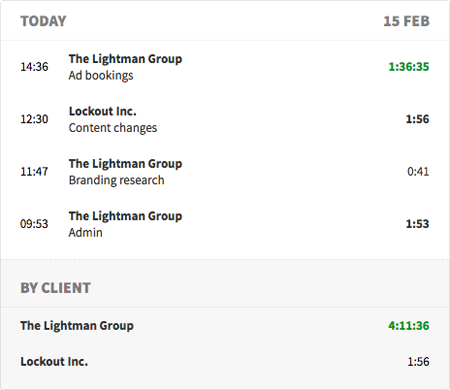This screenshot has height=390, width=450.
Task: Click the TODAY header
Action: pyautogui.click(x=43, y=21)
